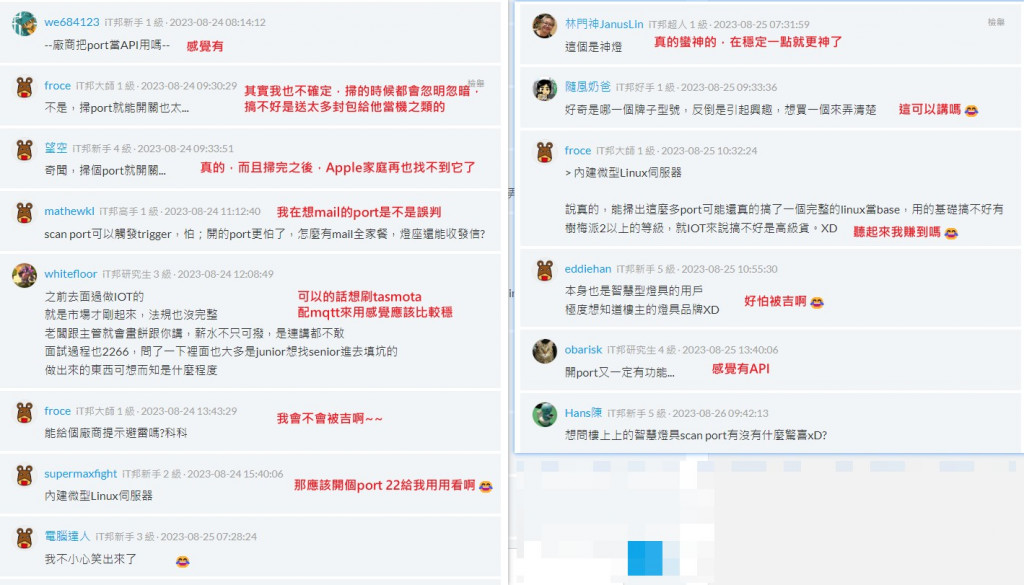The height and width of the screenshot is (585, 1024).
Task: Open mathewkl's bear avatar
Action: pos(24,213)
